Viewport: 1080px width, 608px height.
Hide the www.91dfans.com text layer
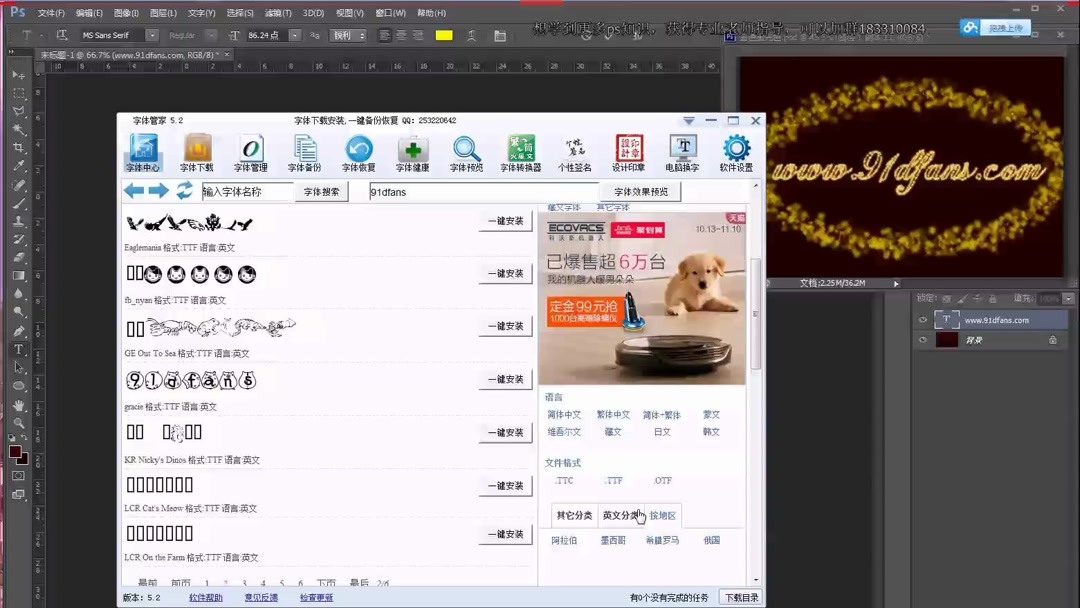click(923, 319)
